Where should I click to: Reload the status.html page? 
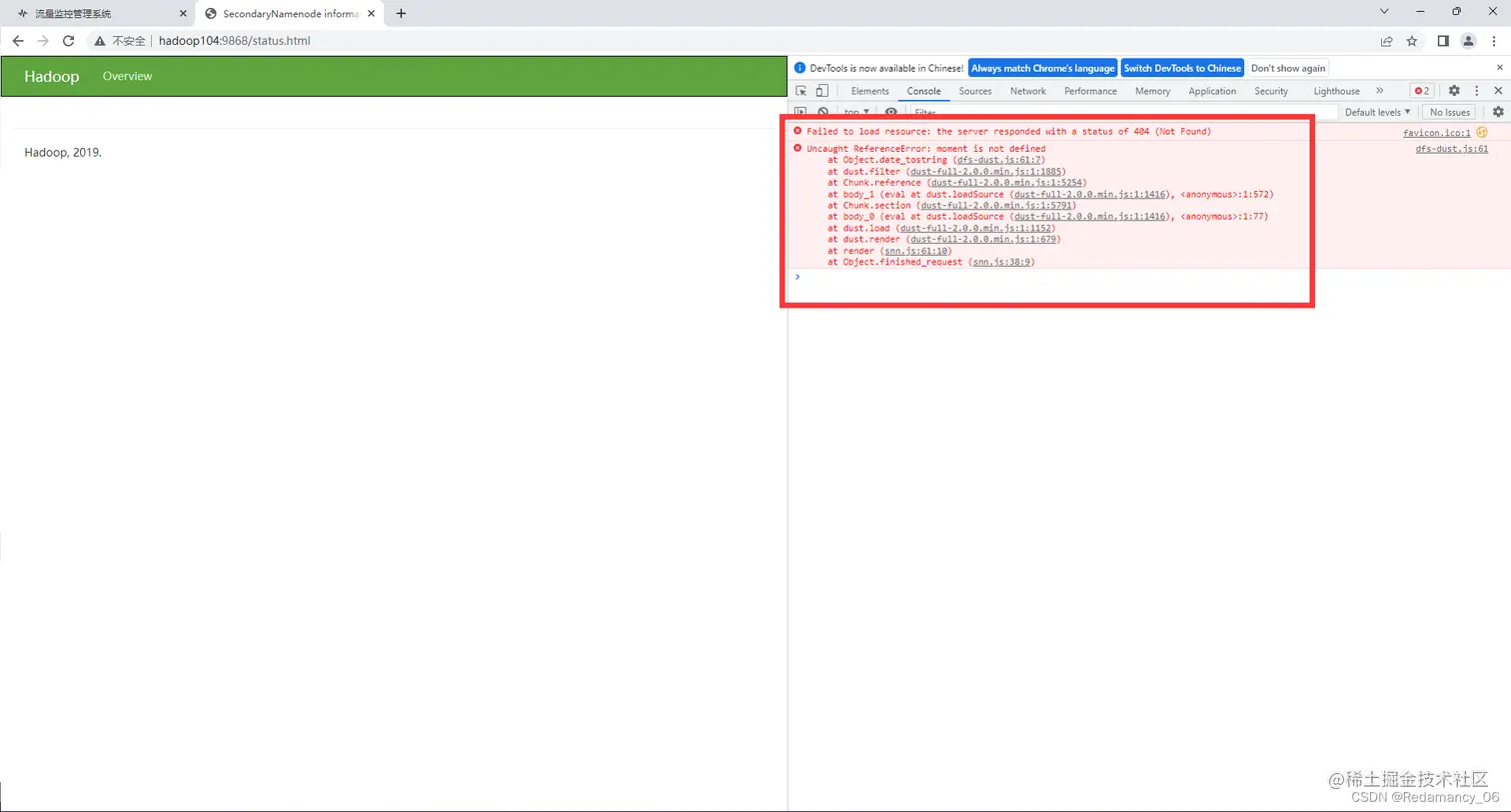68,41
